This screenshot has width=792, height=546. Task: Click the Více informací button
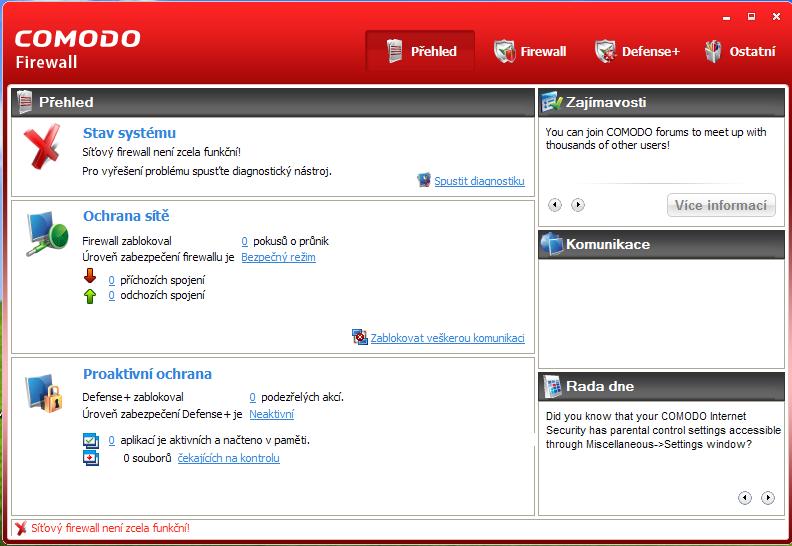click(x=721, y=205)
